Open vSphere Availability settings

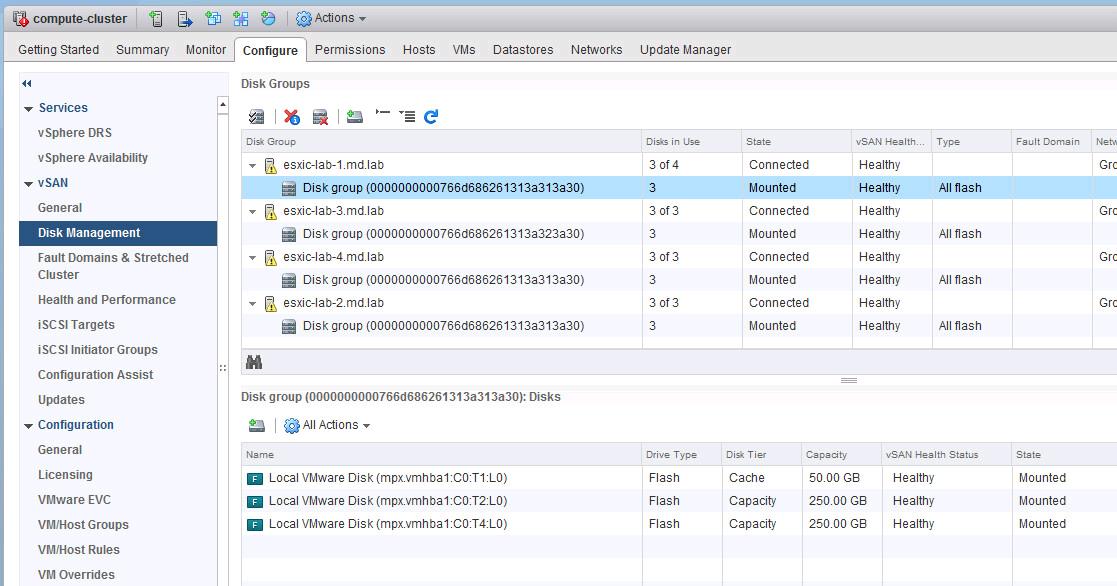point(93,157)
